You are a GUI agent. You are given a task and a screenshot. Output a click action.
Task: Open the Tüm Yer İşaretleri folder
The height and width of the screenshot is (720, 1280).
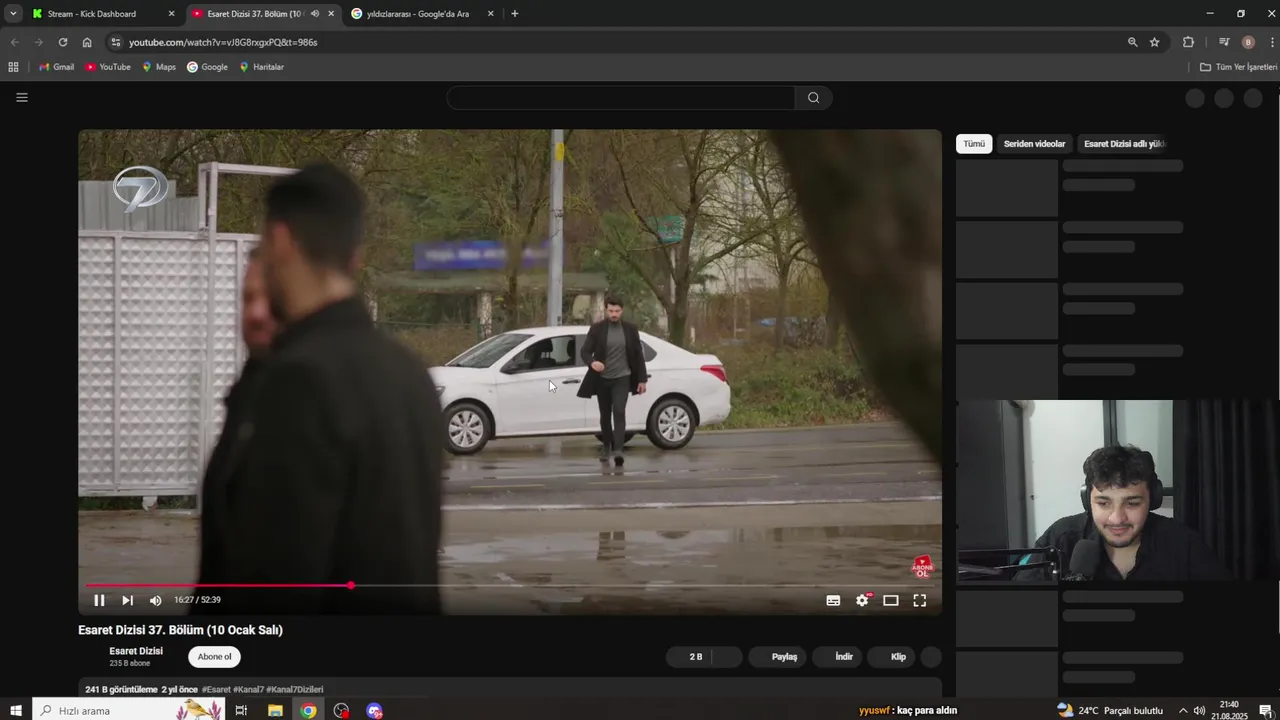coord(1238,67)
